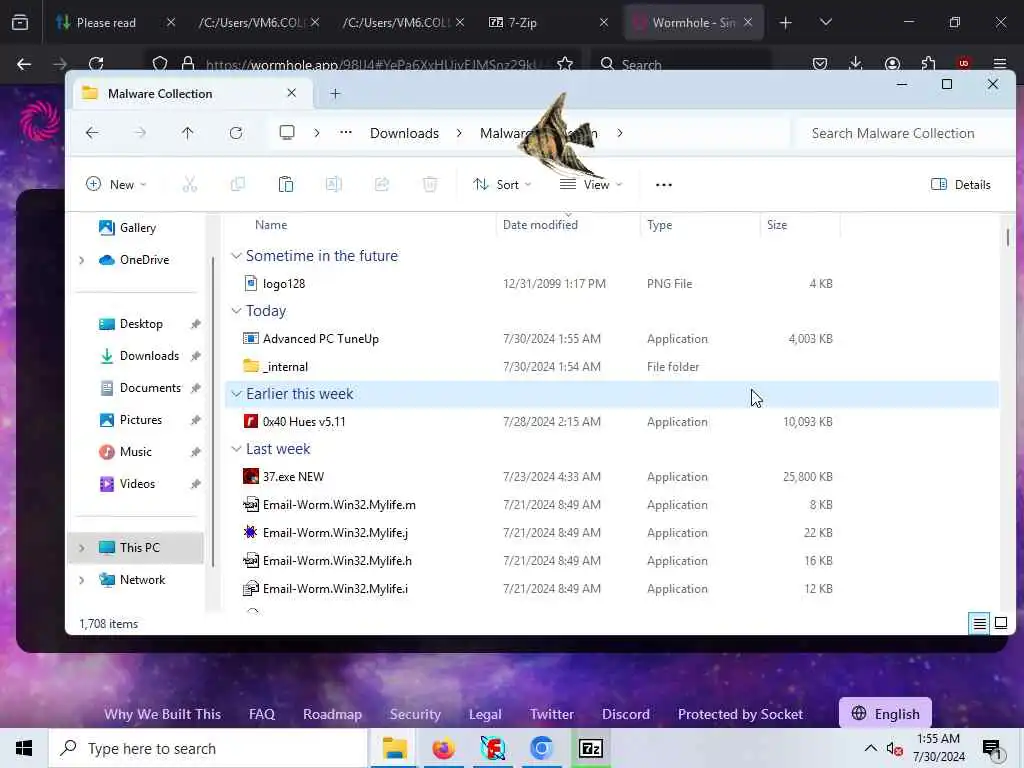The height and width of the screenshot is (768, 1024).
Task: Open Documents in quick access
Action: click(x=150, y=388)
